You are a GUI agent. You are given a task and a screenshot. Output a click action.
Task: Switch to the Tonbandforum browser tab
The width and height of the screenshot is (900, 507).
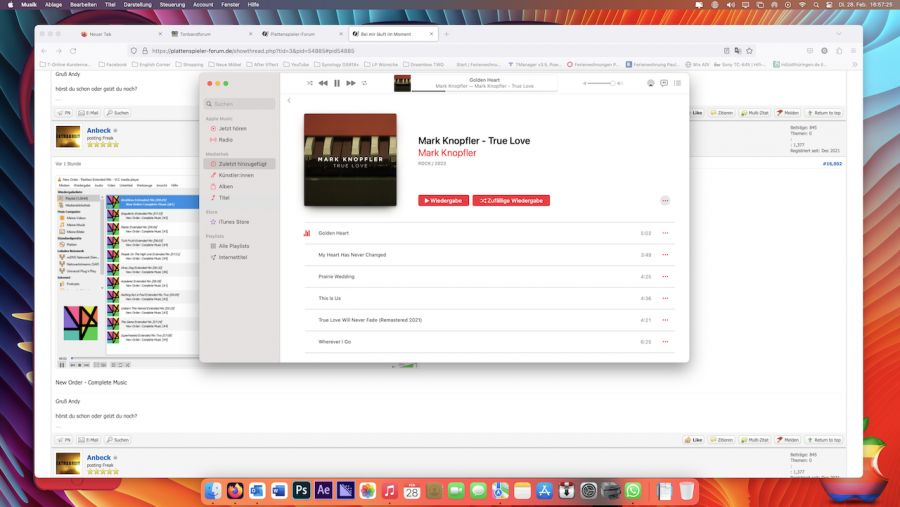click(194, 34)
